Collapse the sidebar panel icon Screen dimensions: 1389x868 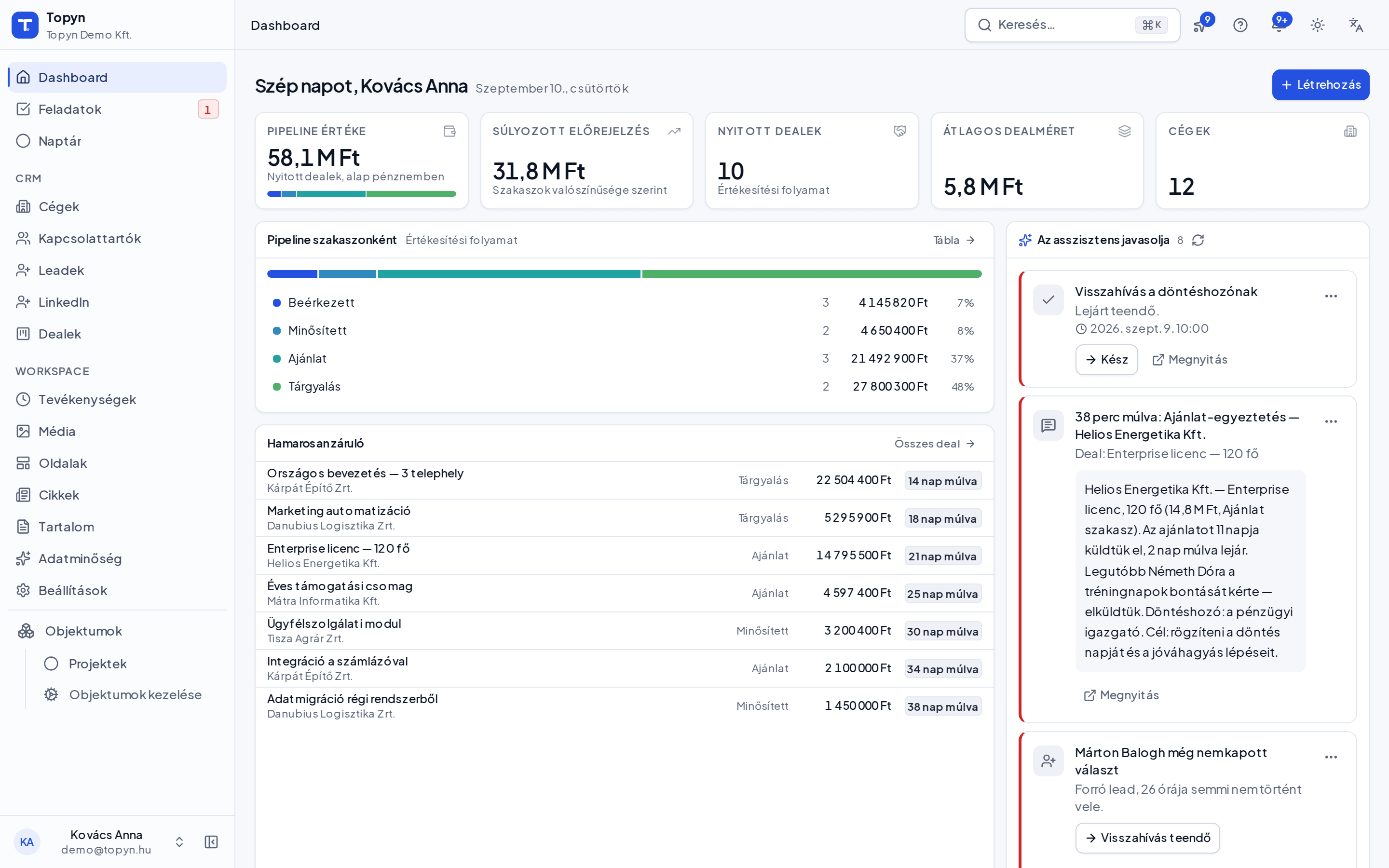[x=211, y=842]
